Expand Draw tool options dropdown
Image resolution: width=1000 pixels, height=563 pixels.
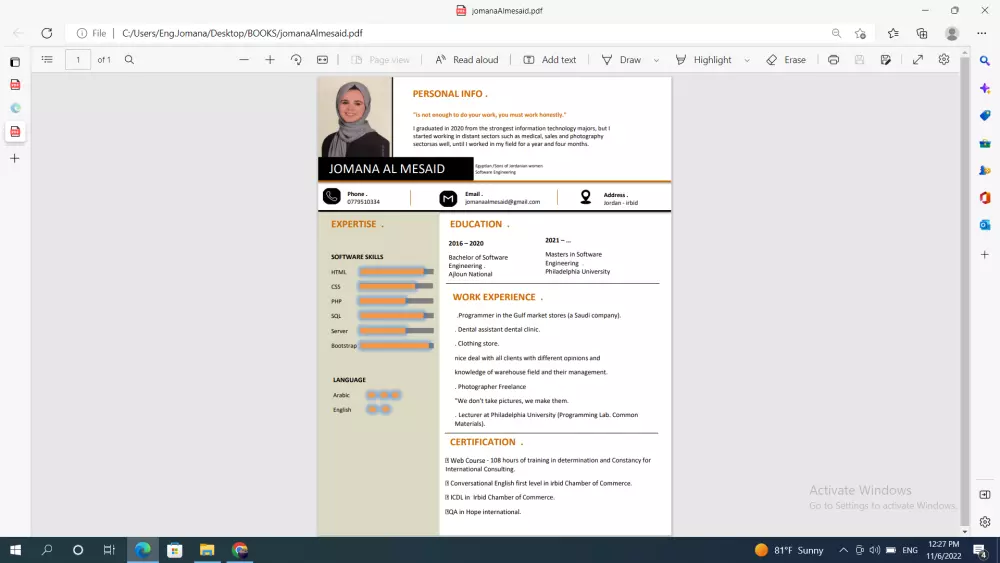(x=656, y=60)
